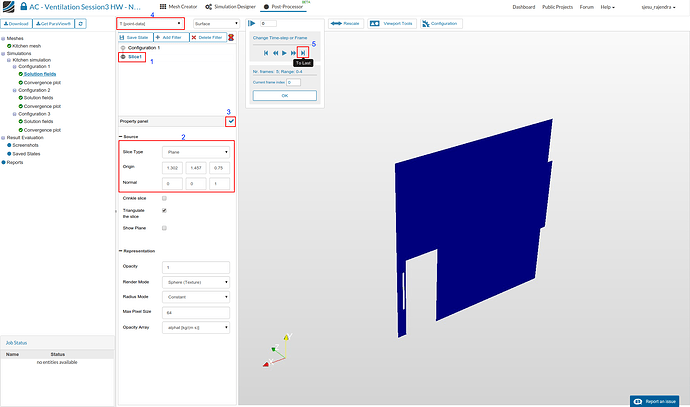690x407 pixels.
Task: Collapse the Meshes tree node
Action: pos(4,39)
